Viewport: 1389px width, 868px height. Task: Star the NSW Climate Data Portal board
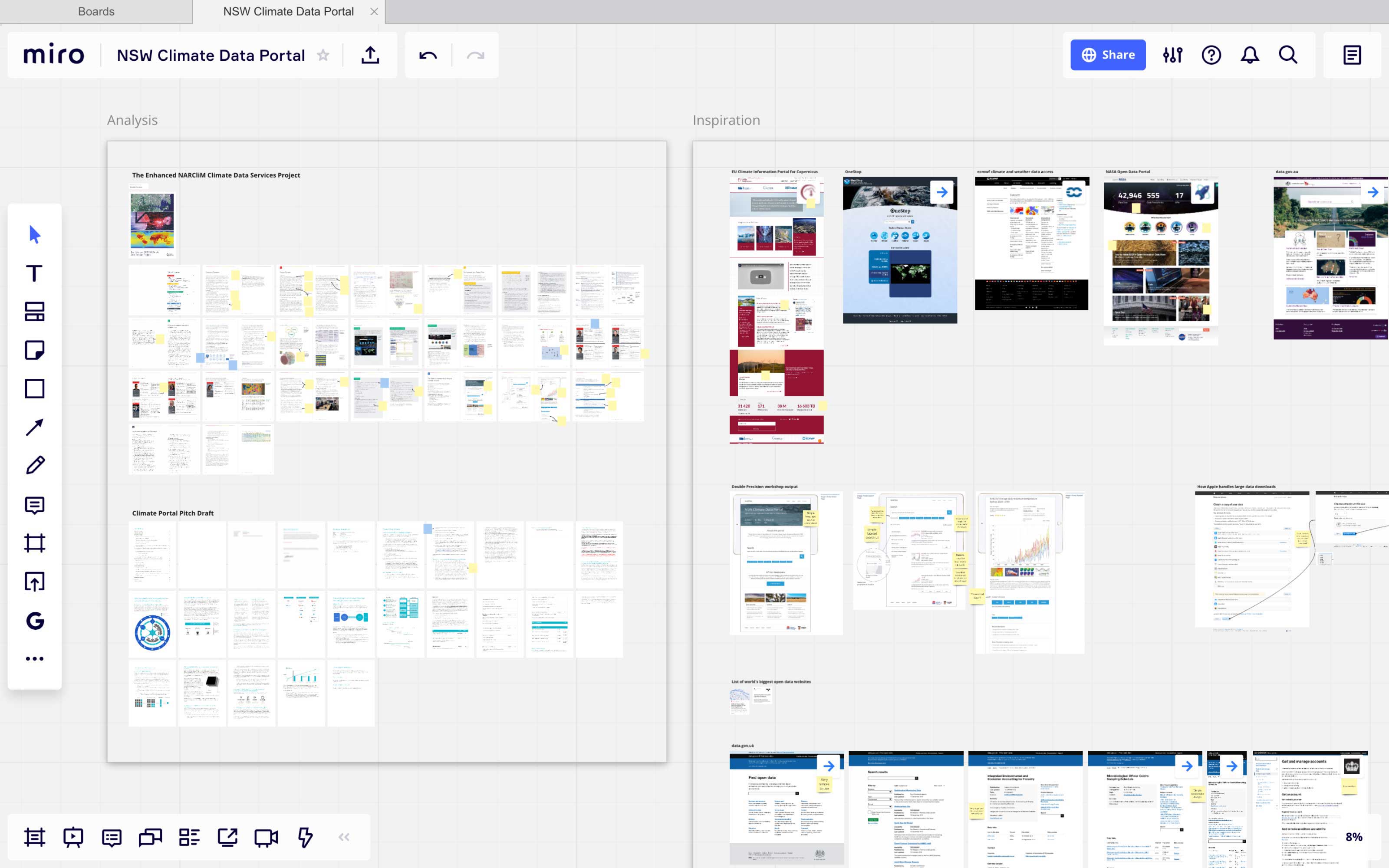(x=323, y=55)
